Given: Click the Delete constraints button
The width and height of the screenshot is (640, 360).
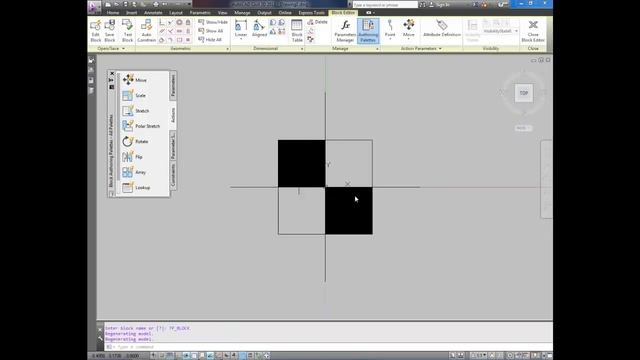Looking at the screenshot, I should [x=318, y=22].
